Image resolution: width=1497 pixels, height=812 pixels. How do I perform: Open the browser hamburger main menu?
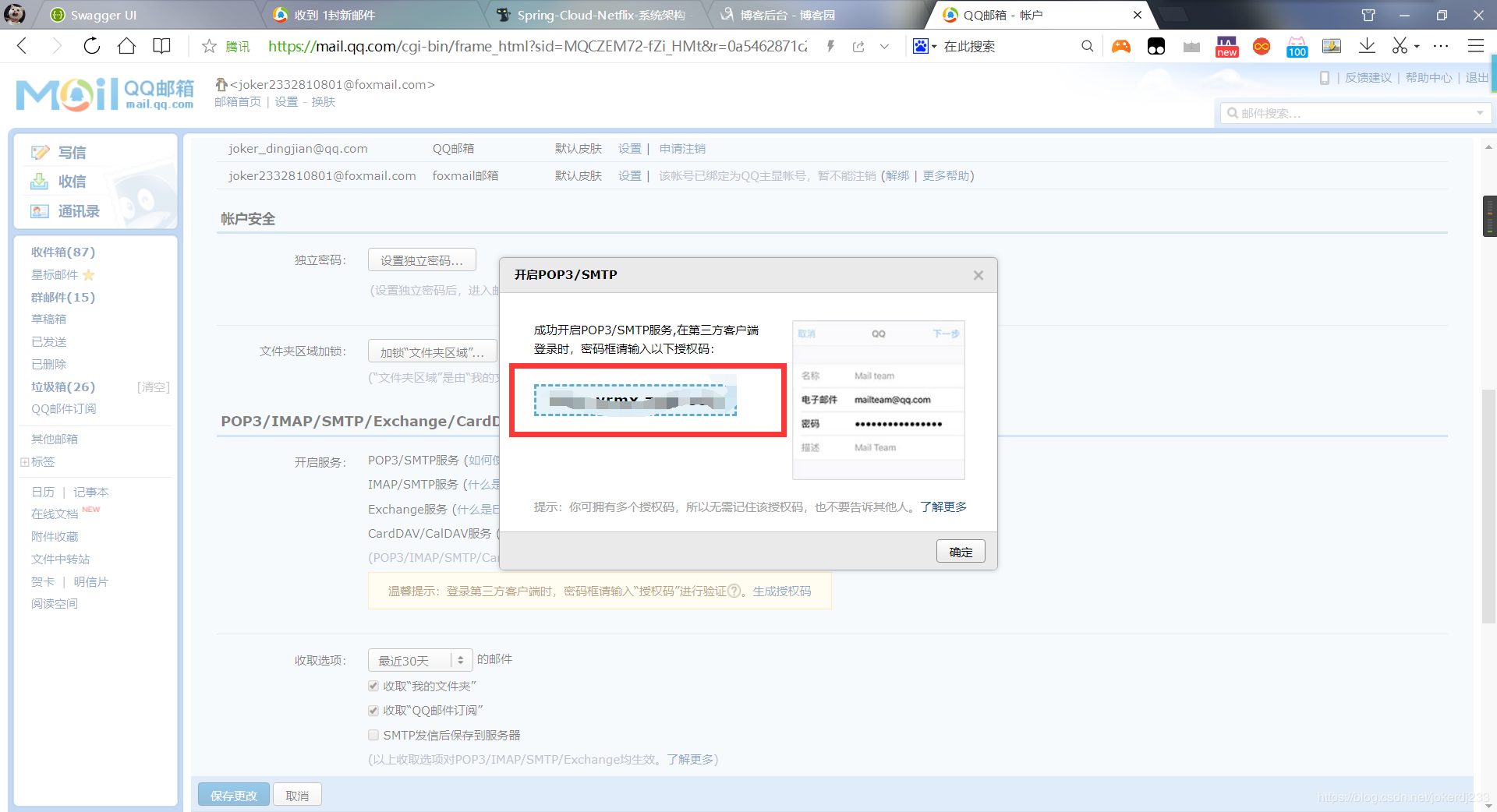[x=1476, y=46]
